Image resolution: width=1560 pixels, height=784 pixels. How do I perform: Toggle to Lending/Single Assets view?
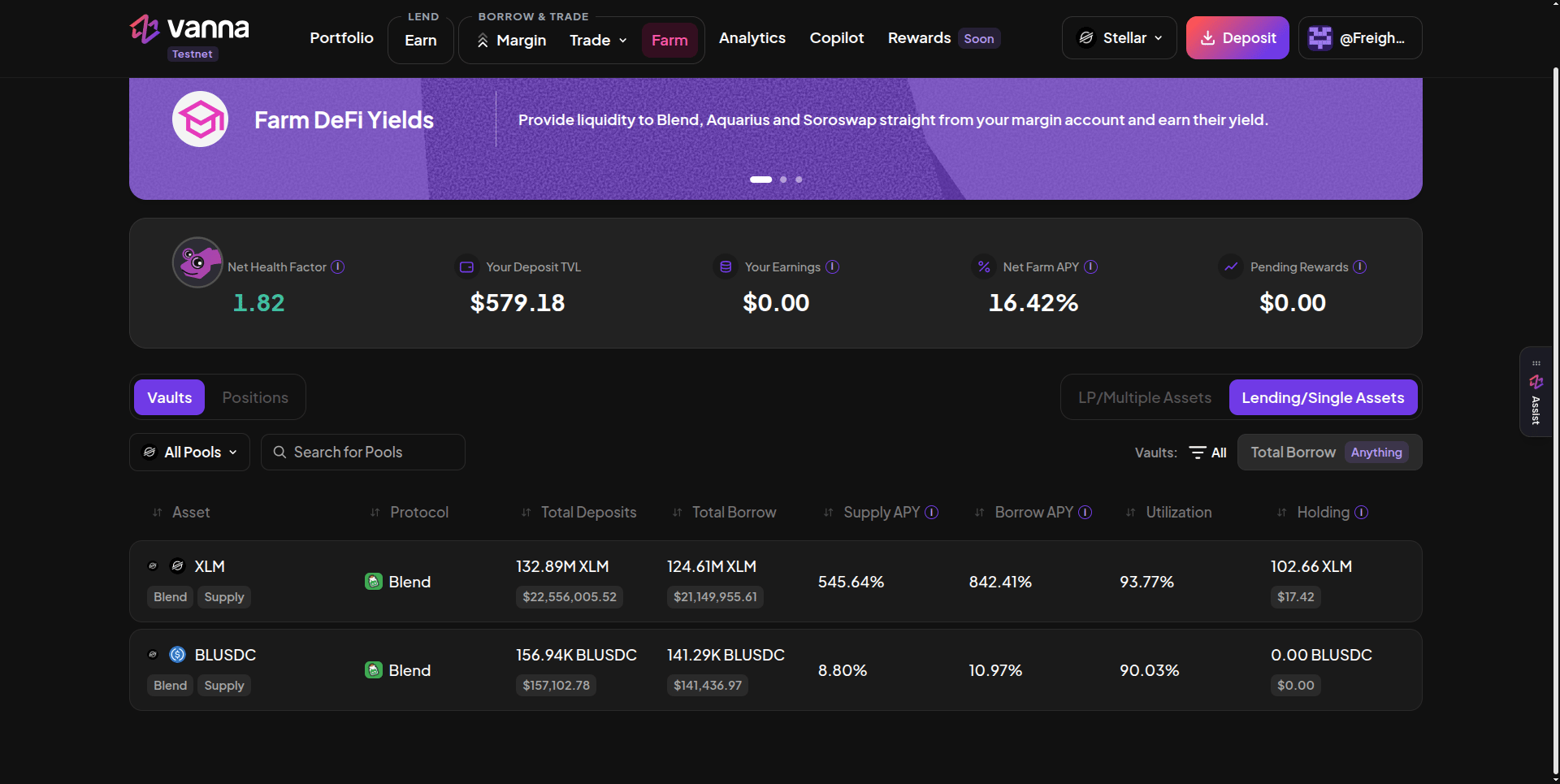pyautogui.click(x=1322, y=398)
